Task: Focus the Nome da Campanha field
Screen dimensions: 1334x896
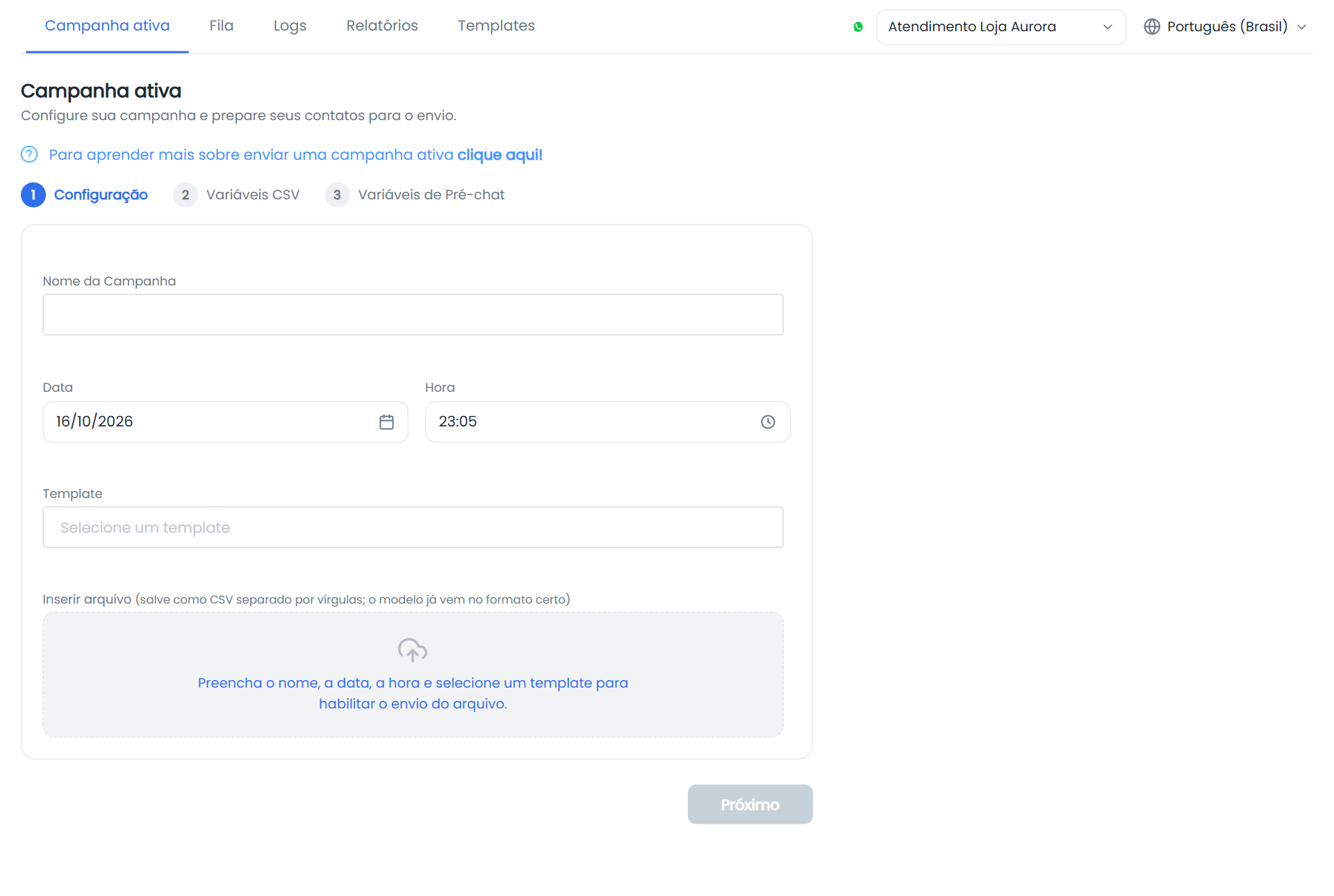Action: [x=413, y=315]
